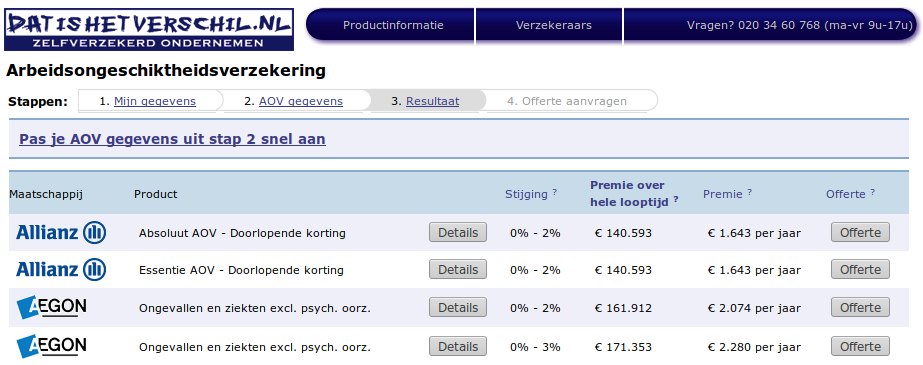Click the DatIsHetVerschil.nl site logo

pos(149,29)
